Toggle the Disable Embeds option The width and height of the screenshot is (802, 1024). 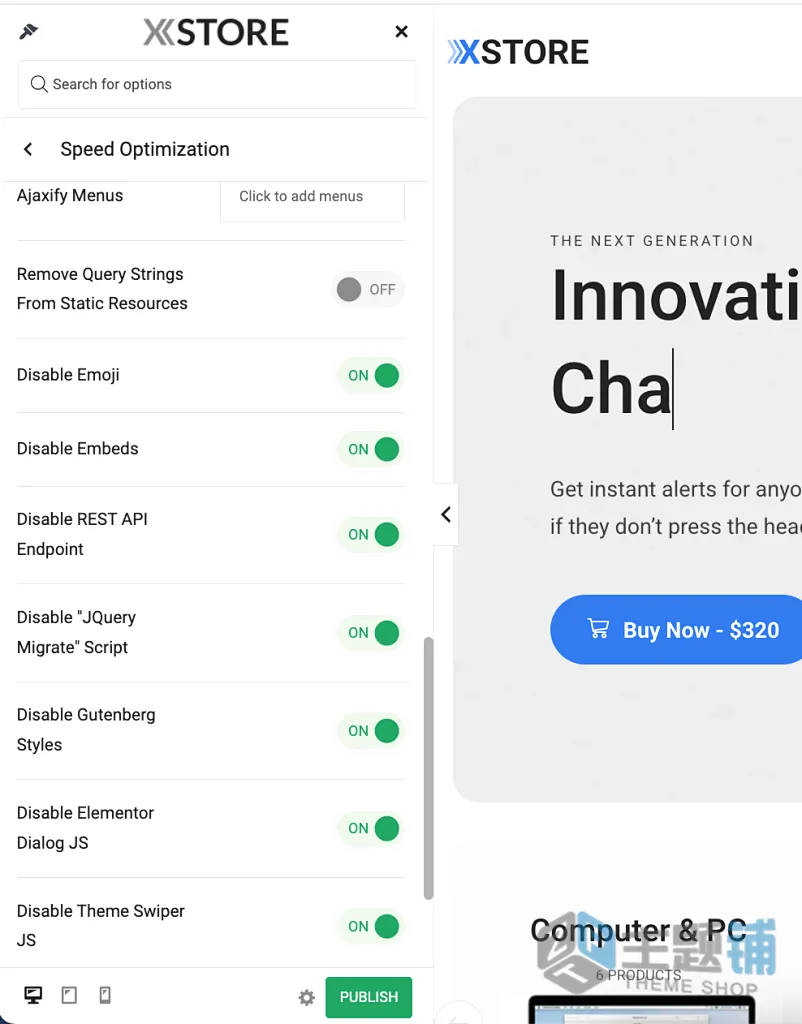pyautogui.click(x=371, y=449)
